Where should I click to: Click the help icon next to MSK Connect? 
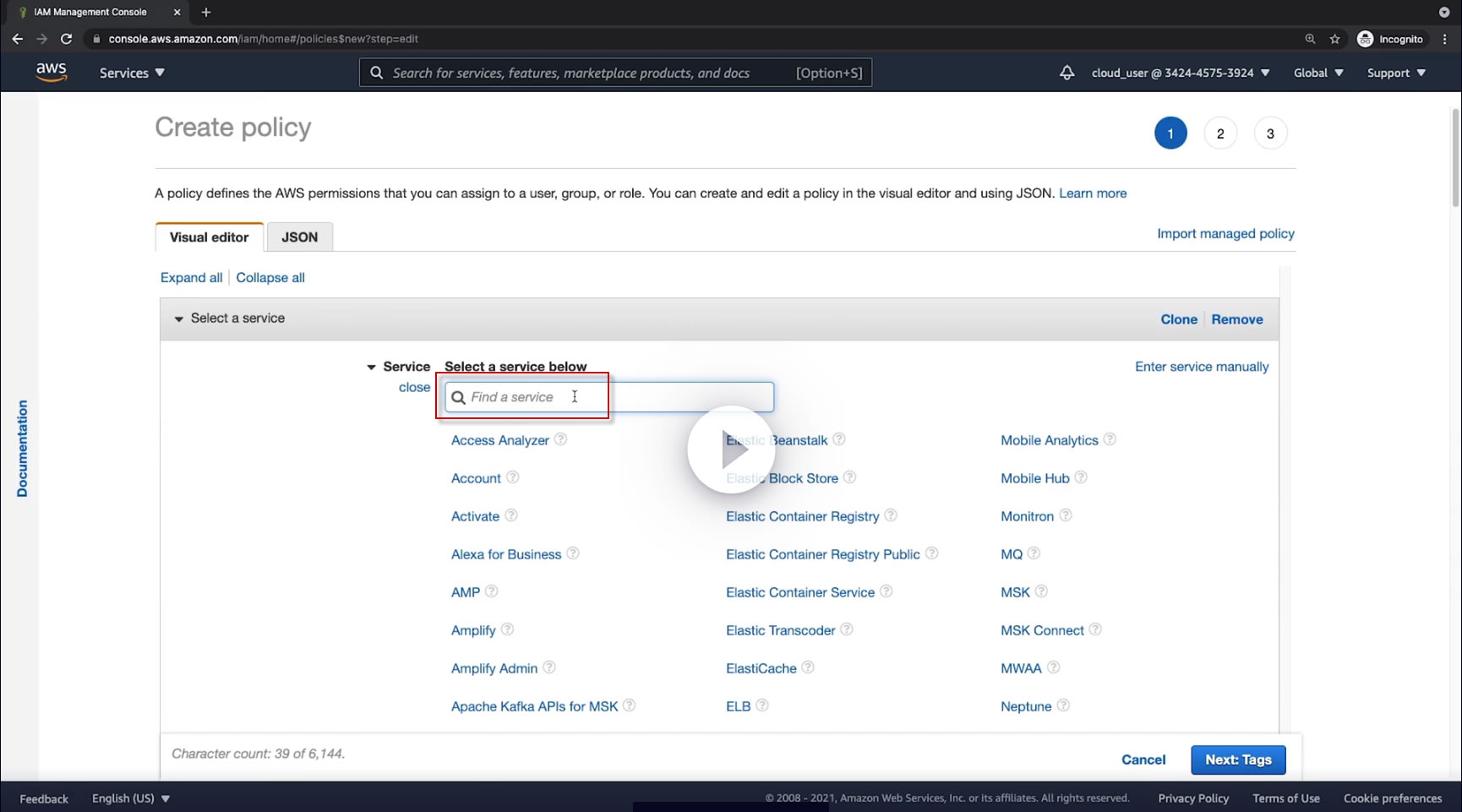(1095, 629)
